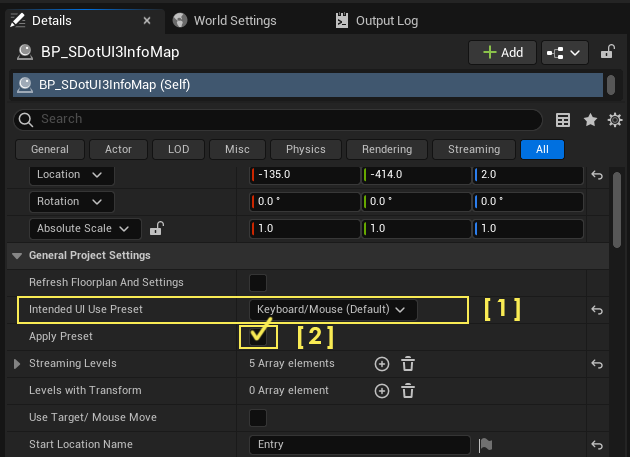Screen dimensions: 630x457
Task: Open the property matrix table view icon
Action: point(562,120)
